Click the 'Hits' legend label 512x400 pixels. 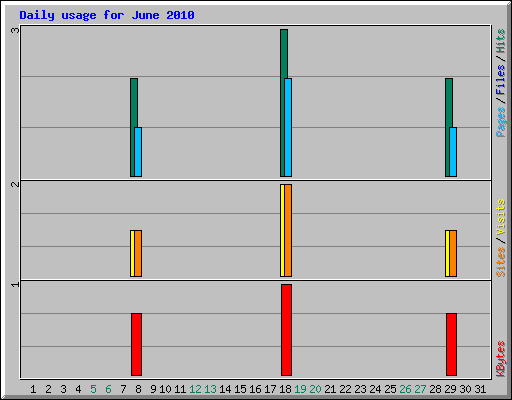(x=500, y=41)
